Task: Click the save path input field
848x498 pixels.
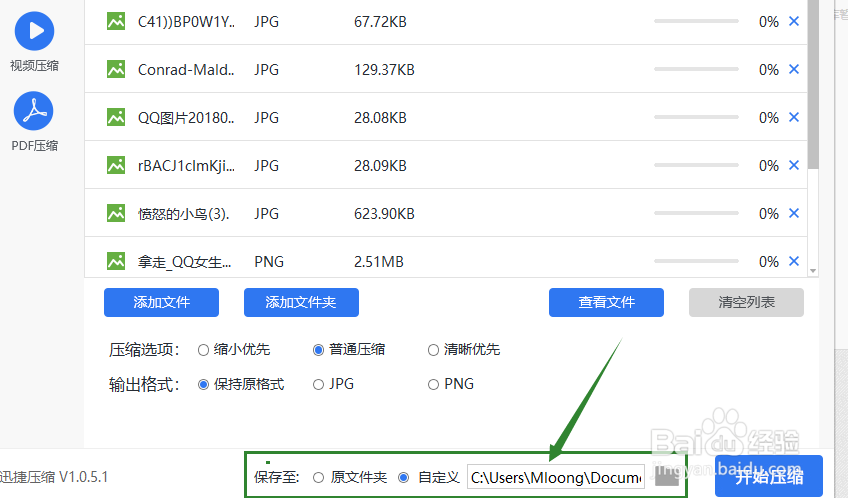Action: coord(556,477)
